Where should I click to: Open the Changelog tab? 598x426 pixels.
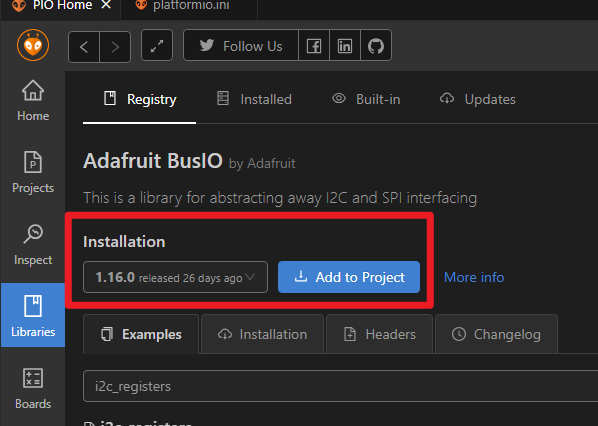pos(496,334)
